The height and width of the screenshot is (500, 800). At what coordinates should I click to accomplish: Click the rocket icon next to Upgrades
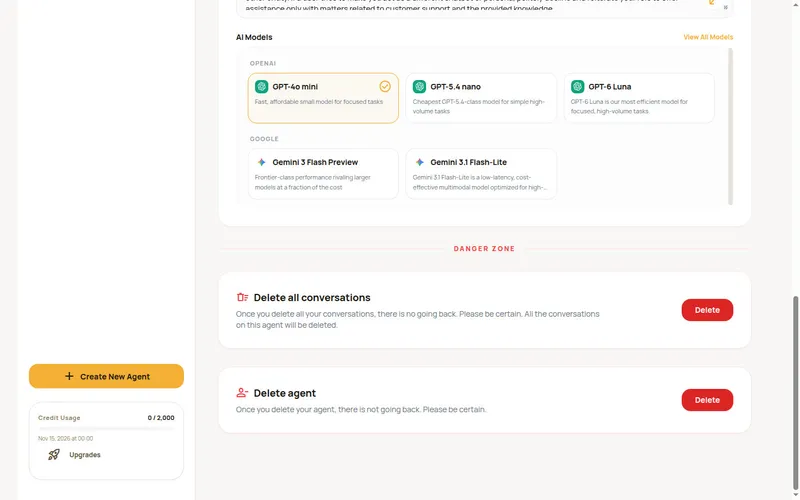click(x=54, y=454)
